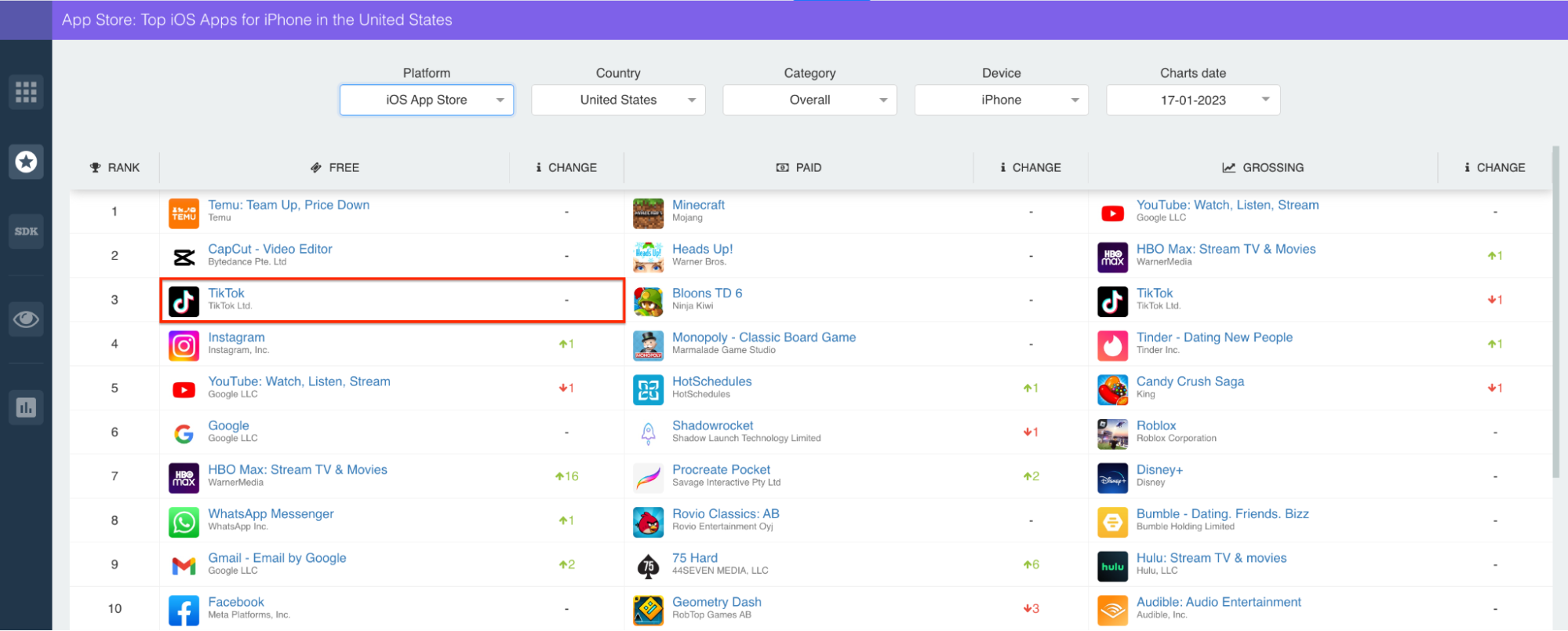
Task: Click the Google app icon
Action: pyautogui.click(x=184, y=433)
